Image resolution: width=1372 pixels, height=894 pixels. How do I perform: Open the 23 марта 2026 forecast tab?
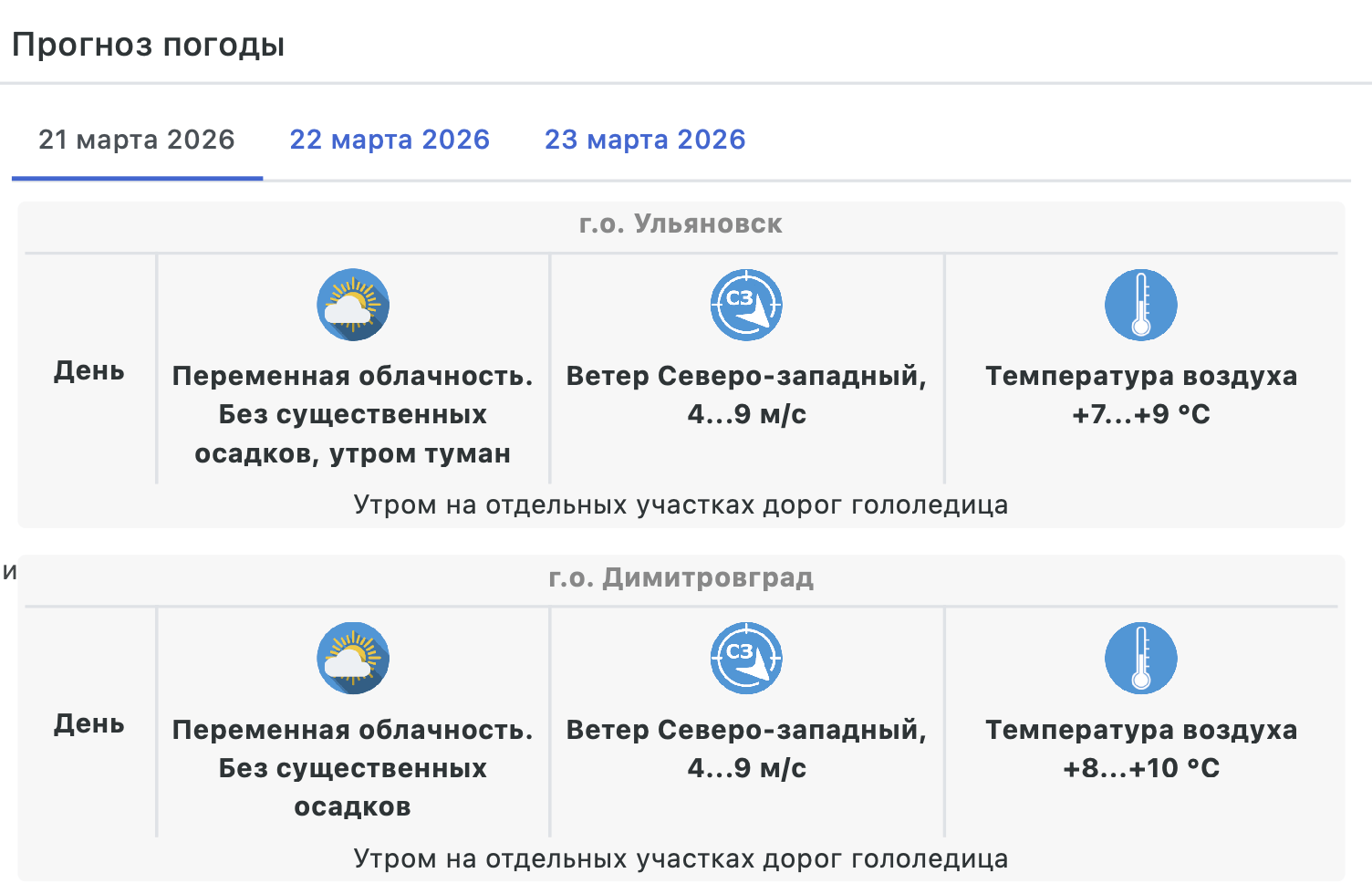tap(645, 140)
